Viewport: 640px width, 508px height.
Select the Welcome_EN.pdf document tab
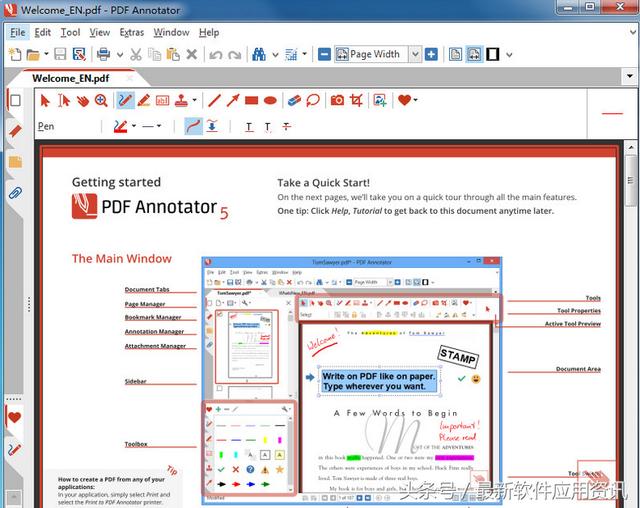(x=71, y=78)
